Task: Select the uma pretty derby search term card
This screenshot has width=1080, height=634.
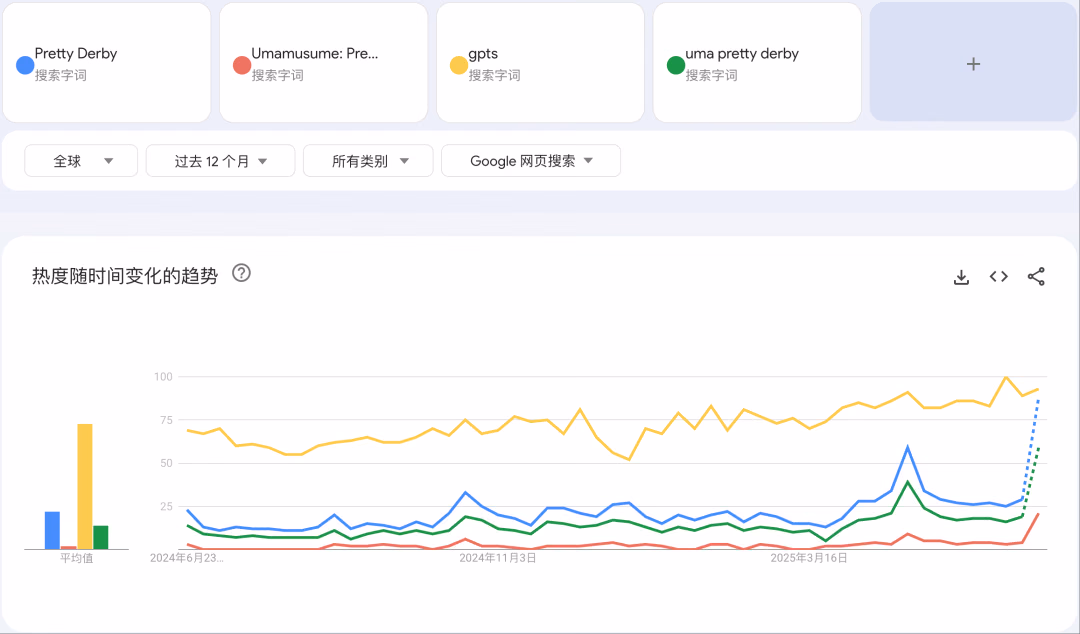Action: tap(757, 63)
